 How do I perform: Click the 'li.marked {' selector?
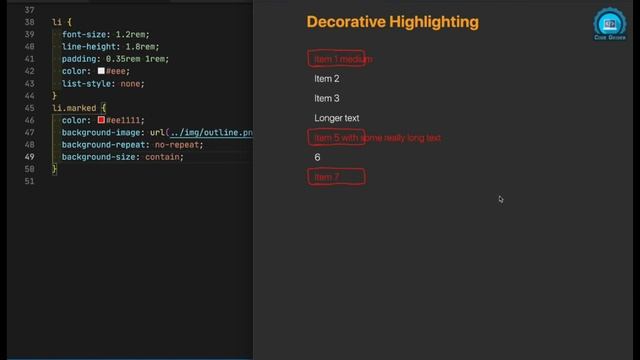pyautogui.click(x=79, y=108)
